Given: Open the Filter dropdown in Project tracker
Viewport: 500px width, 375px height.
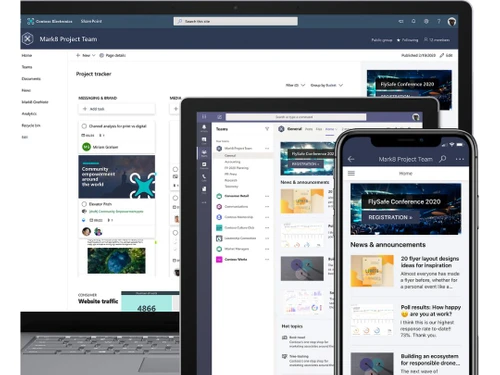Looking at the screenshot, I should tap(295, 85).
